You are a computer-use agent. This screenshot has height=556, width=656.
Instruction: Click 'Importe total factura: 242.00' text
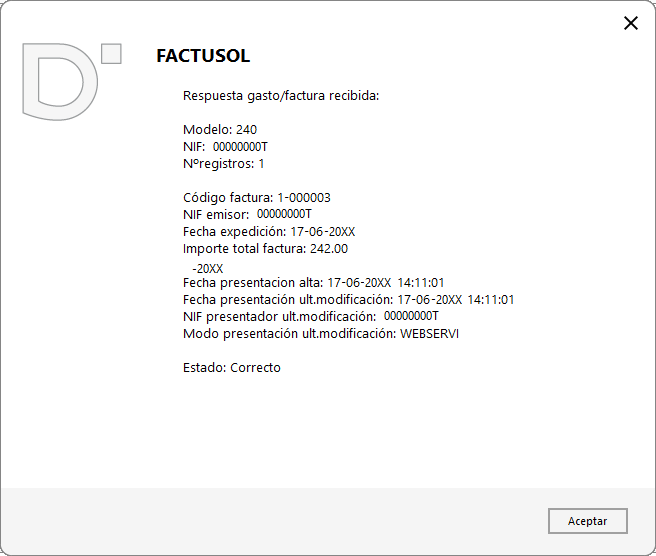(x=265, y=249)
